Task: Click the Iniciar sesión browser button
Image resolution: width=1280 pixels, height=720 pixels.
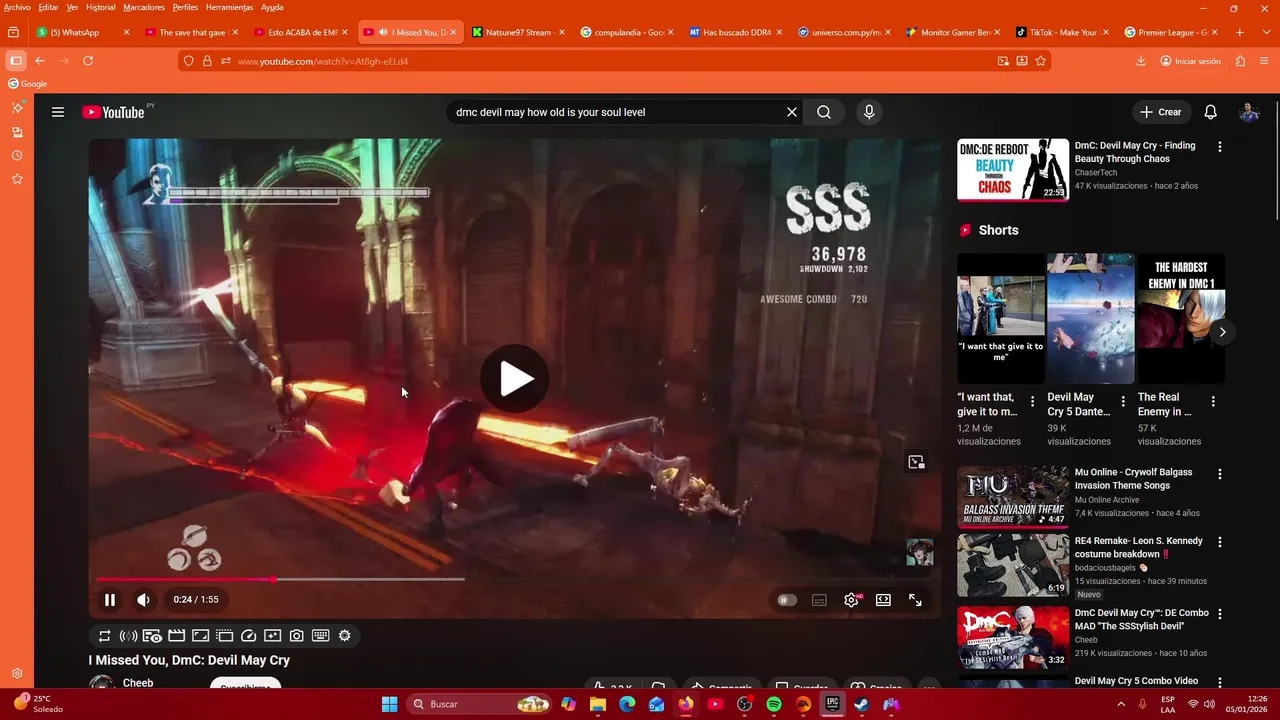Action: click(1190, 61)
